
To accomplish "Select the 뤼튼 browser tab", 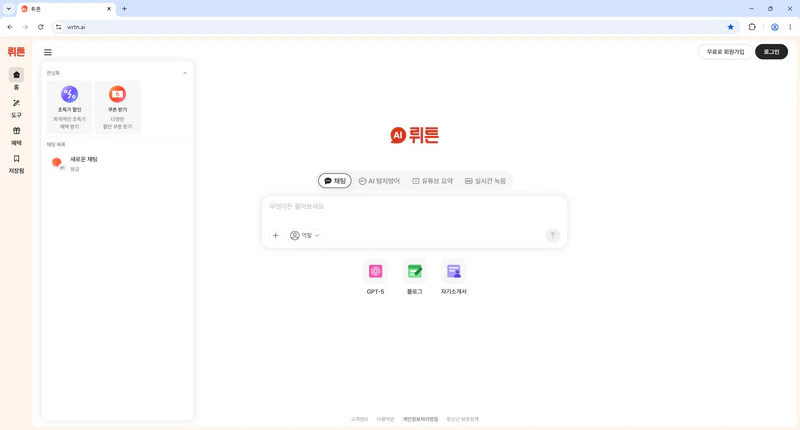I will pos(66,9).
